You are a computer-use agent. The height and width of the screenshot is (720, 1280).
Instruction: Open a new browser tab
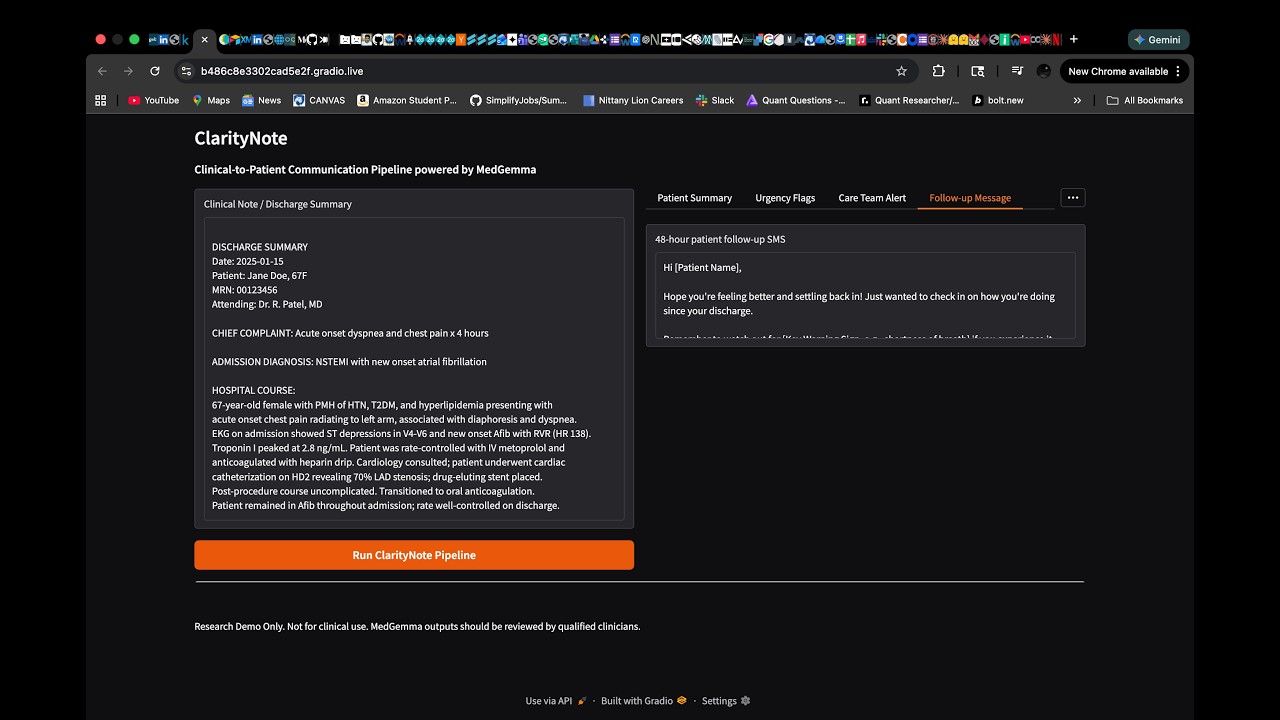coord(1074,39)
